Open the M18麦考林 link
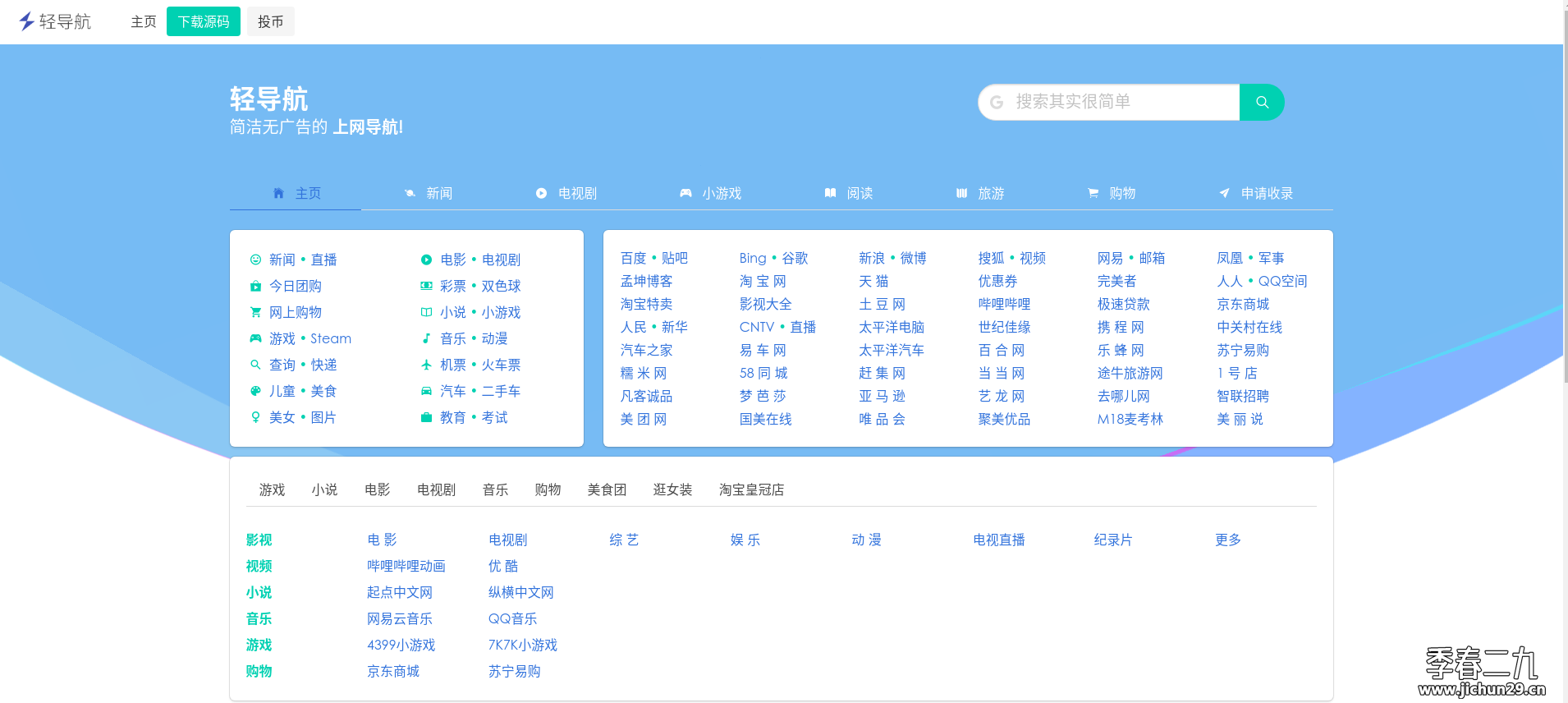Screen dimensions: 1568x703 pos(1130,419)
